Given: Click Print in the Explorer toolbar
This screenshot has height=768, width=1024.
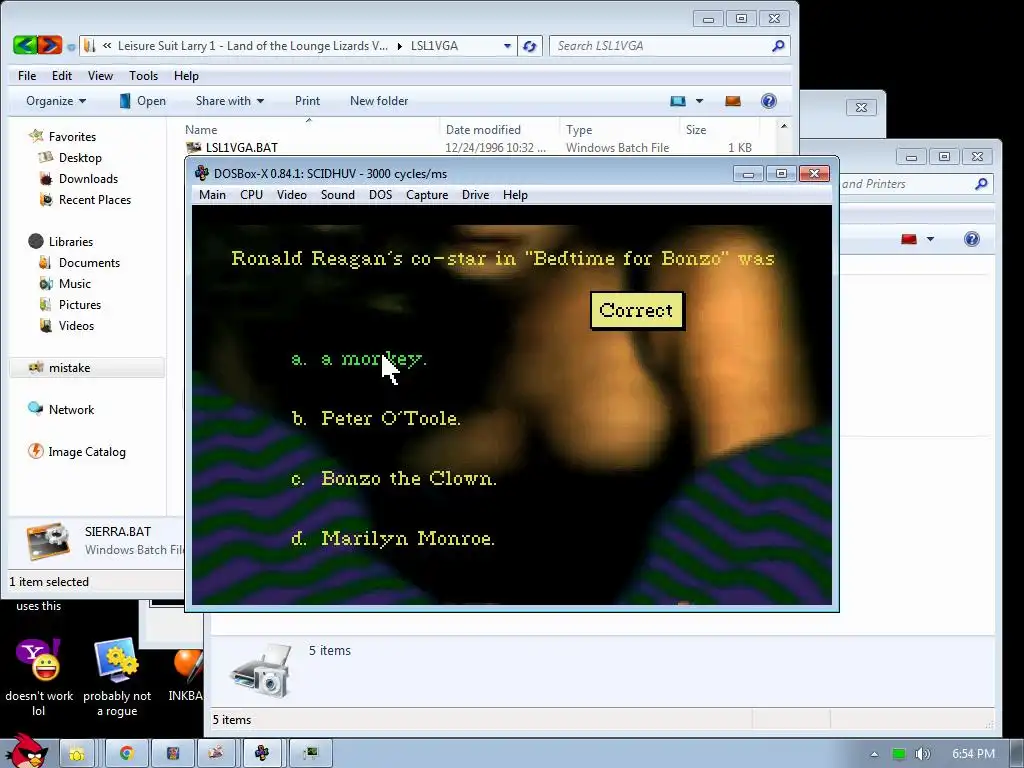Looking at the screenshot, I should [307, 101].
